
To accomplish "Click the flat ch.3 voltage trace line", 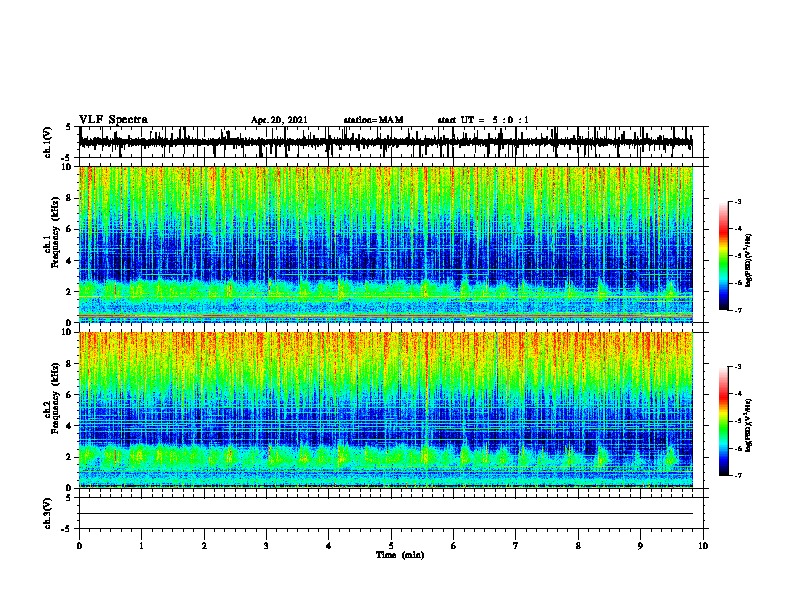I will 386,514.
